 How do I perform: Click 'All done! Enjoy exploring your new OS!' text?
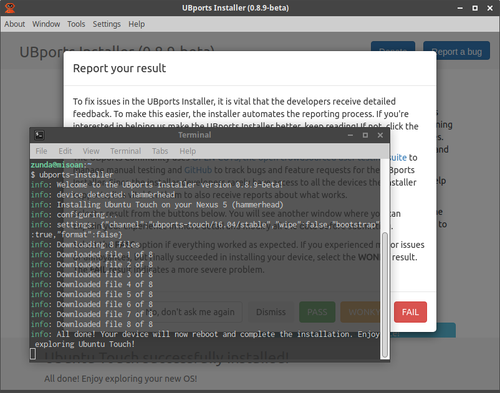click(121, 379)
